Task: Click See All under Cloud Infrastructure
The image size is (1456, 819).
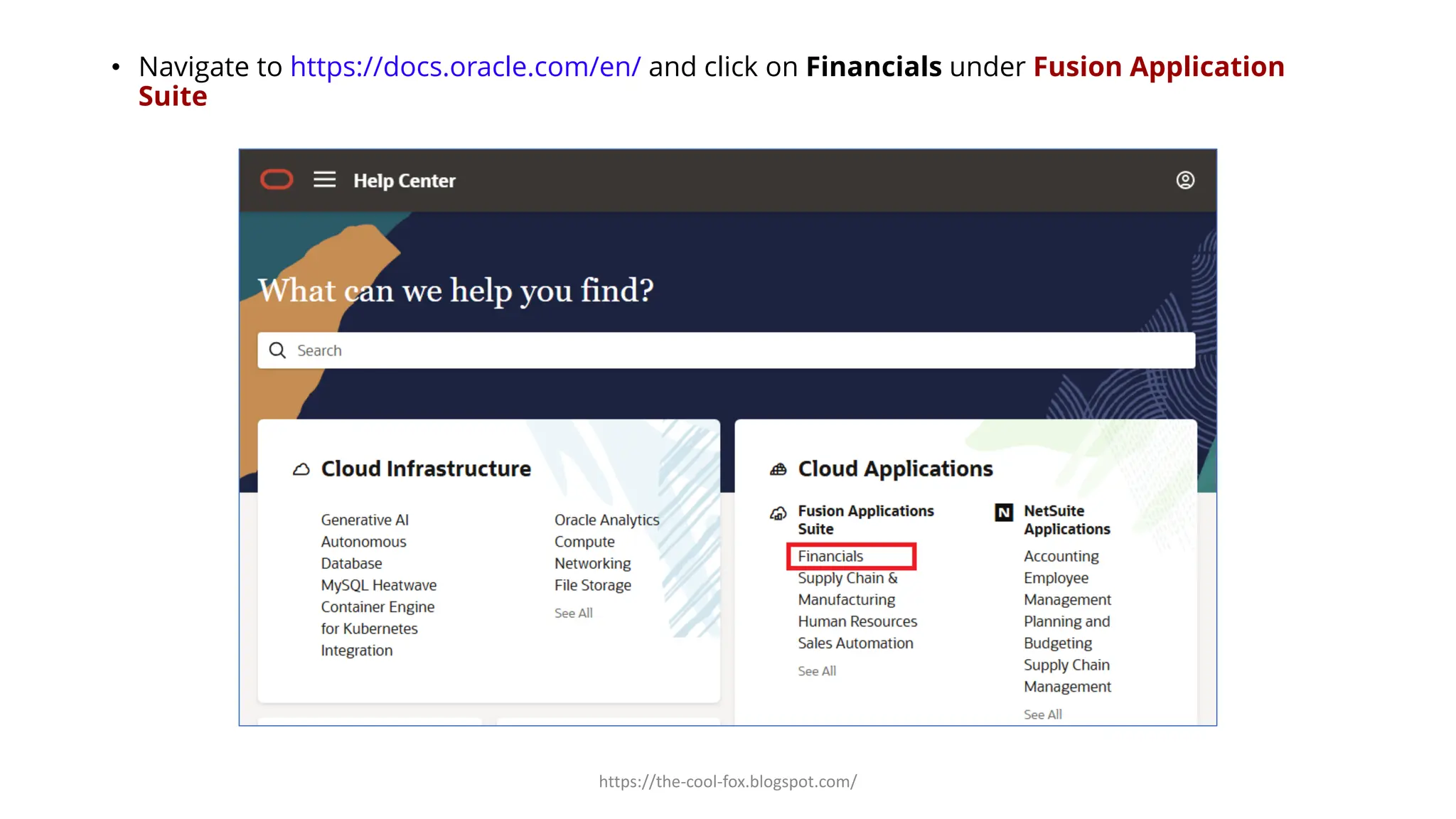Action: tap(573, 613)
